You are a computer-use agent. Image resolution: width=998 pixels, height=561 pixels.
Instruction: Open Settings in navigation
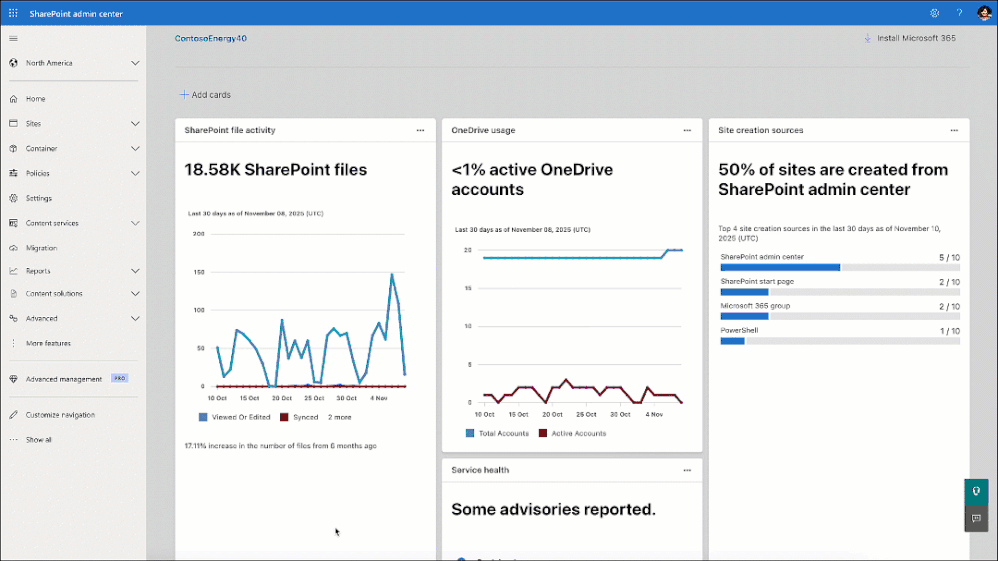(39, 198)
